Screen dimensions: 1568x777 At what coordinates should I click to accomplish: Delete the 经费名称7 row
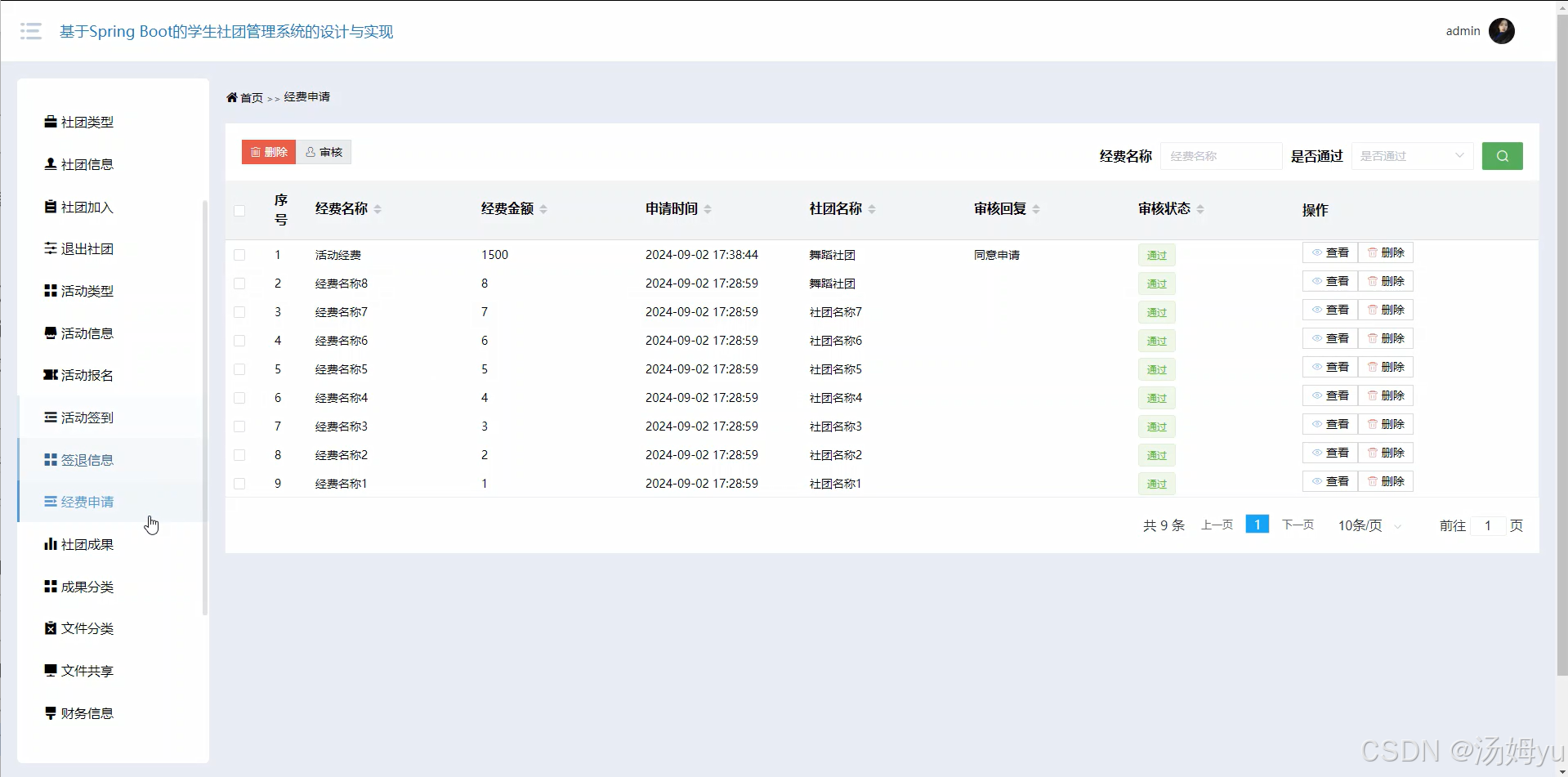click(1386, 310)
